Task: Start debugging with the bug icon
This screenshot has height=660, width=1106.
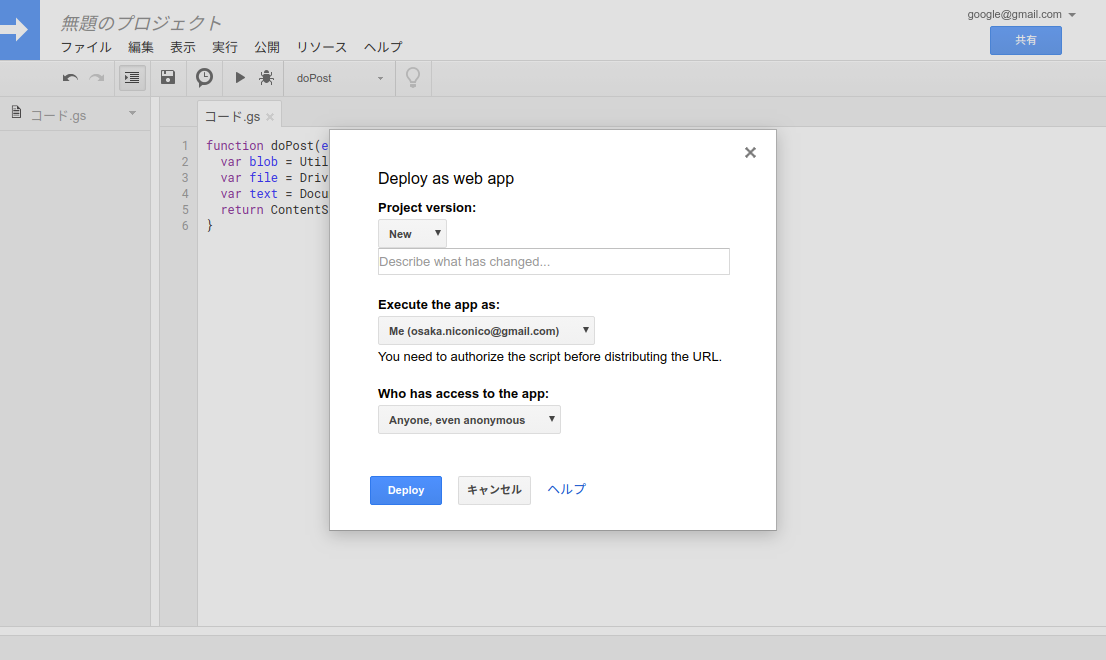Action: tap(266, 77)
